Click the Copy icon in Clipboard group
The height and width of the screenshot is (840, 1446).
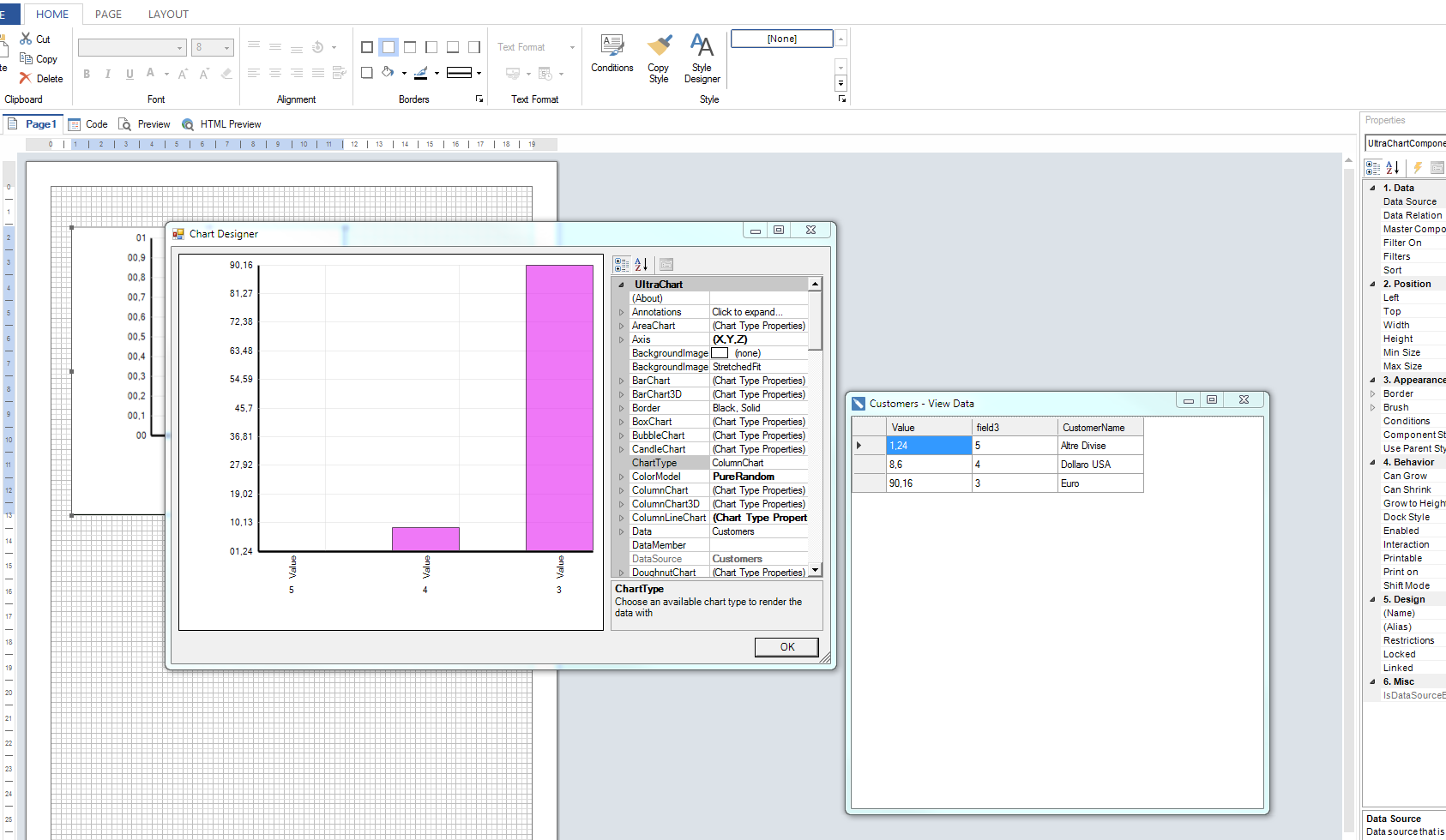(26, 59)
